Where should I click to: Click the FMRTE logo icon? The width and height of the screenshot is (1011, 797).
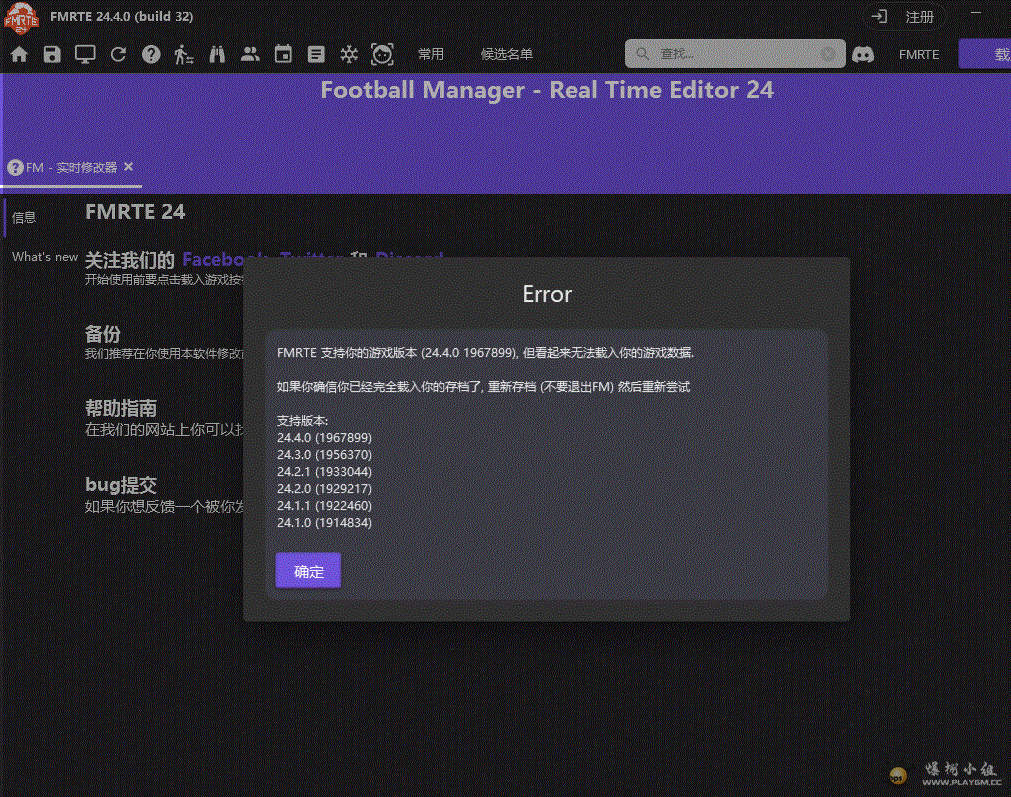[21, 17]
